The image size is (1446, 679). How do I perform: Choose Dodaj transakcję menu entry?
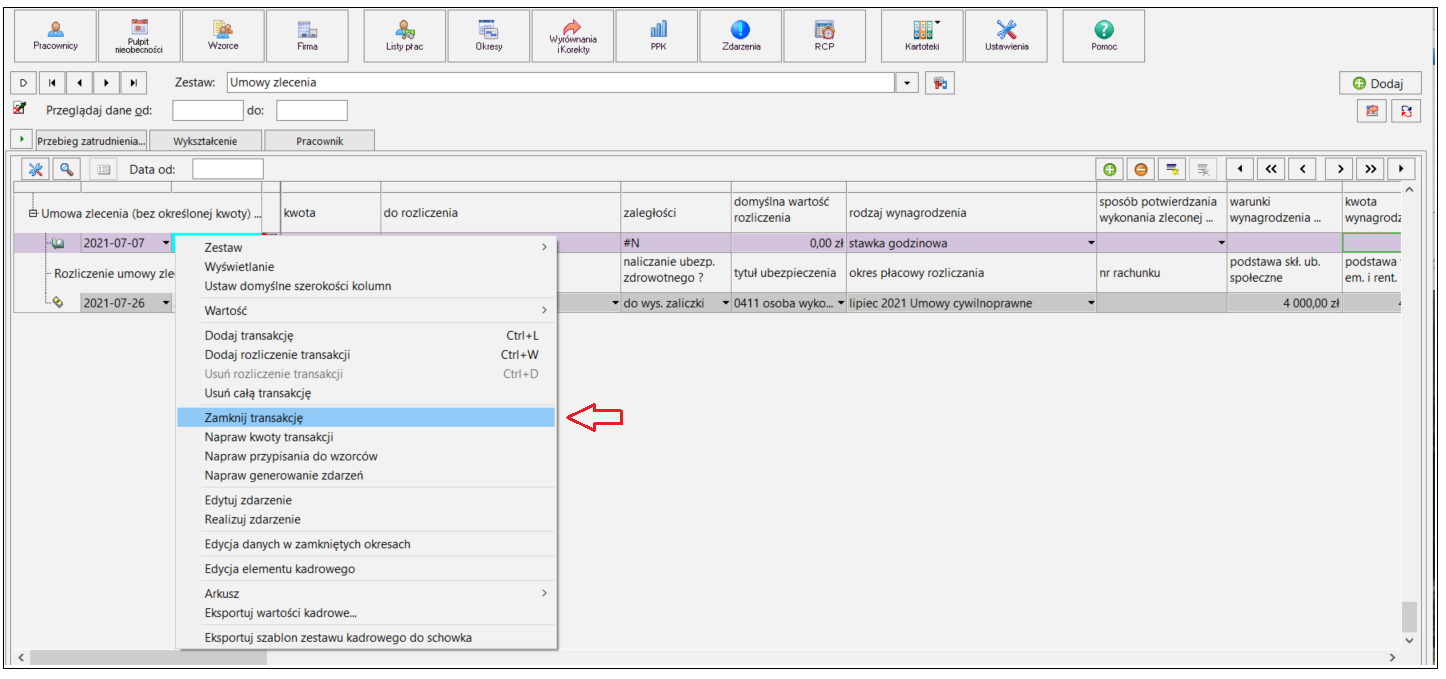point(366,336)
